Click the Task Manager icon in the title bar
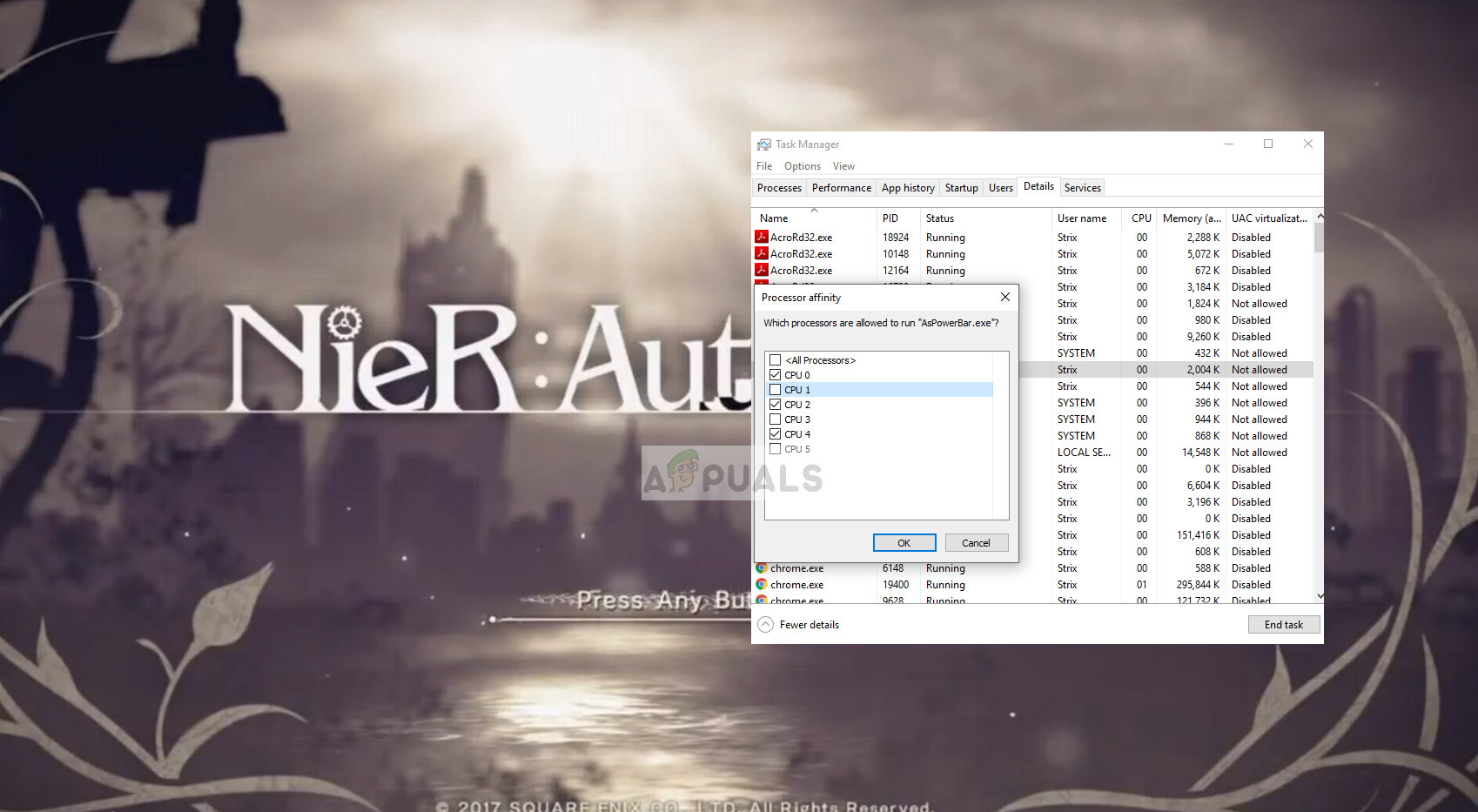The image size is (1478, 812). coord(765,144)
